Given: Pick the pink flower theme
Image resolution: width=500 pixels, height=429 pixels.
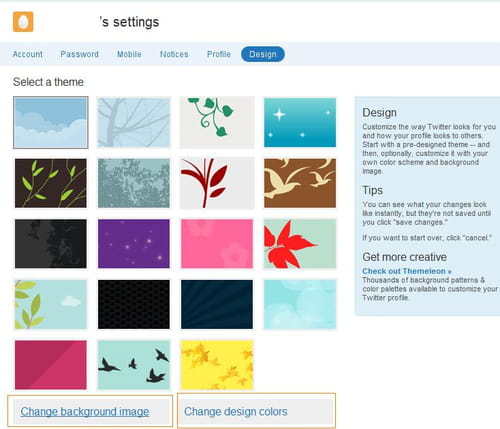Looking at the screenshot, I should click(x=217, y=244).
